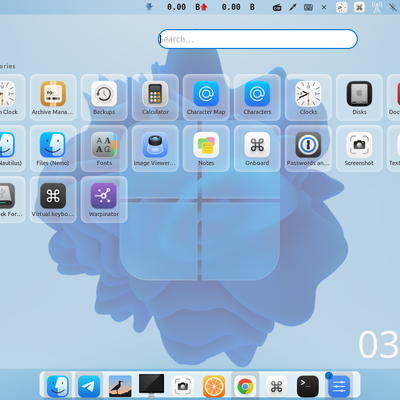The image size is (400, 400).
Task: Click the keyboard indicator in top panel
Action: (x=308, y=7)
